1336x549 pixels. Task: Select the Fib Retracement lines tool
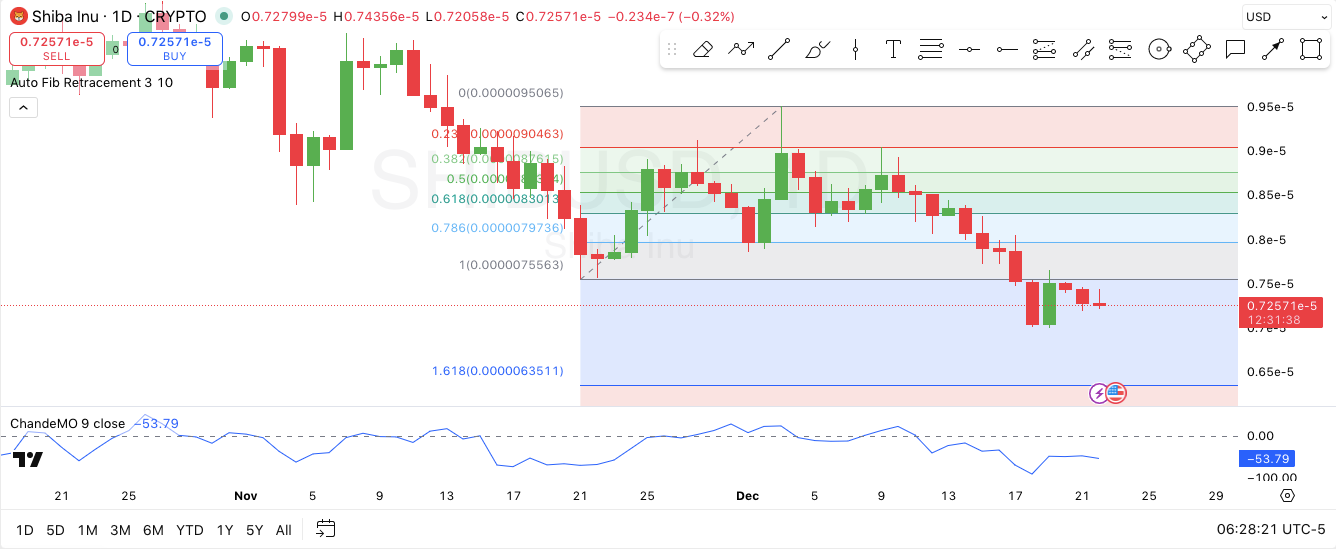931,49
